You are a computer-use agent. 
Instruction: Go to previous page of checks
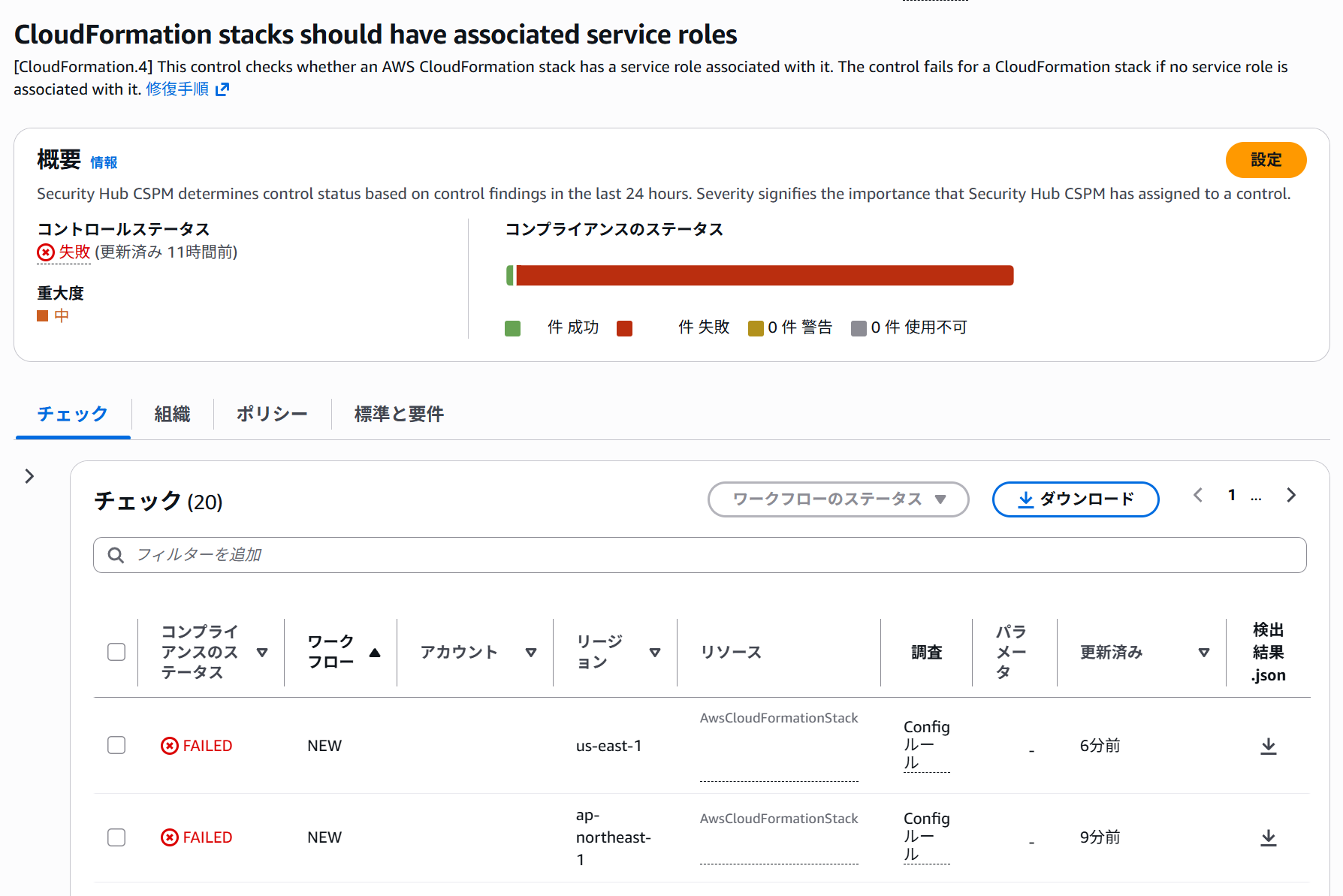pos(1198,495)
